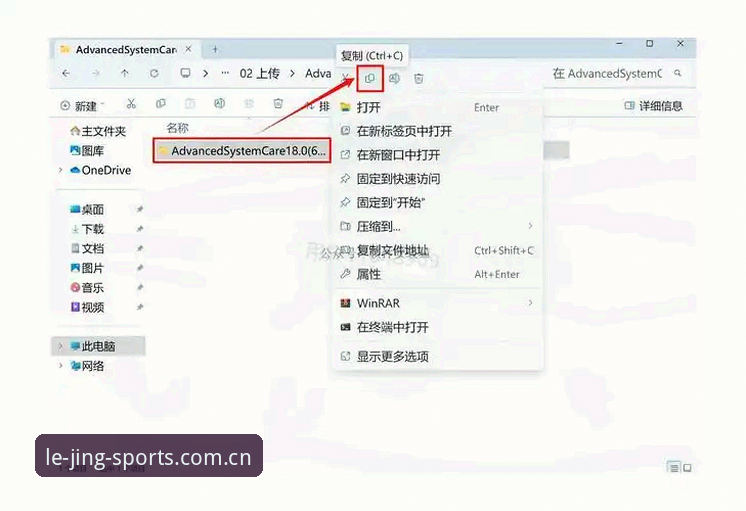Click the 名称 column header
This screenshot has width=746, height=511.
(177, 128)
